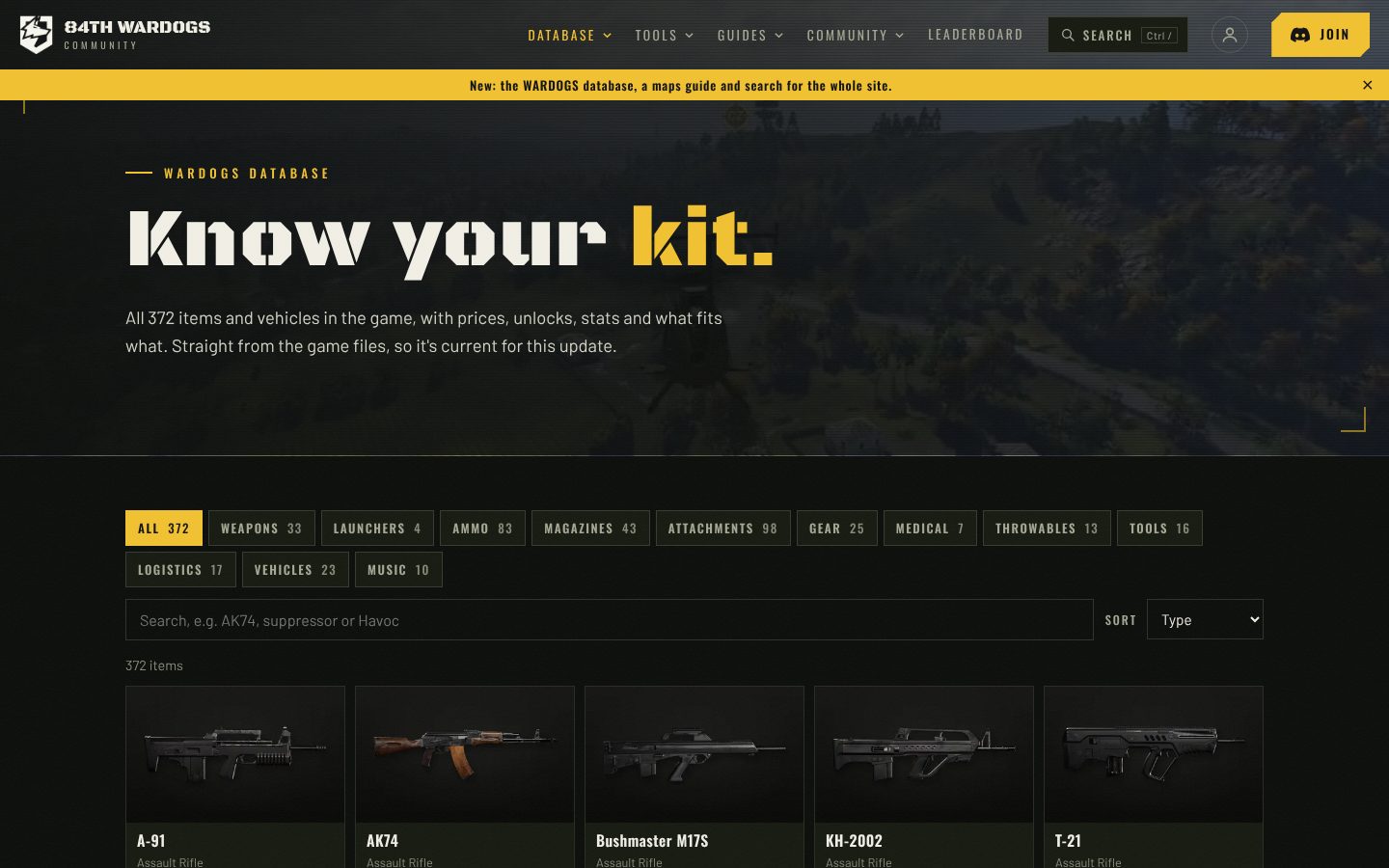
Task: Filter by Throwables 13
Action: 1047,528
